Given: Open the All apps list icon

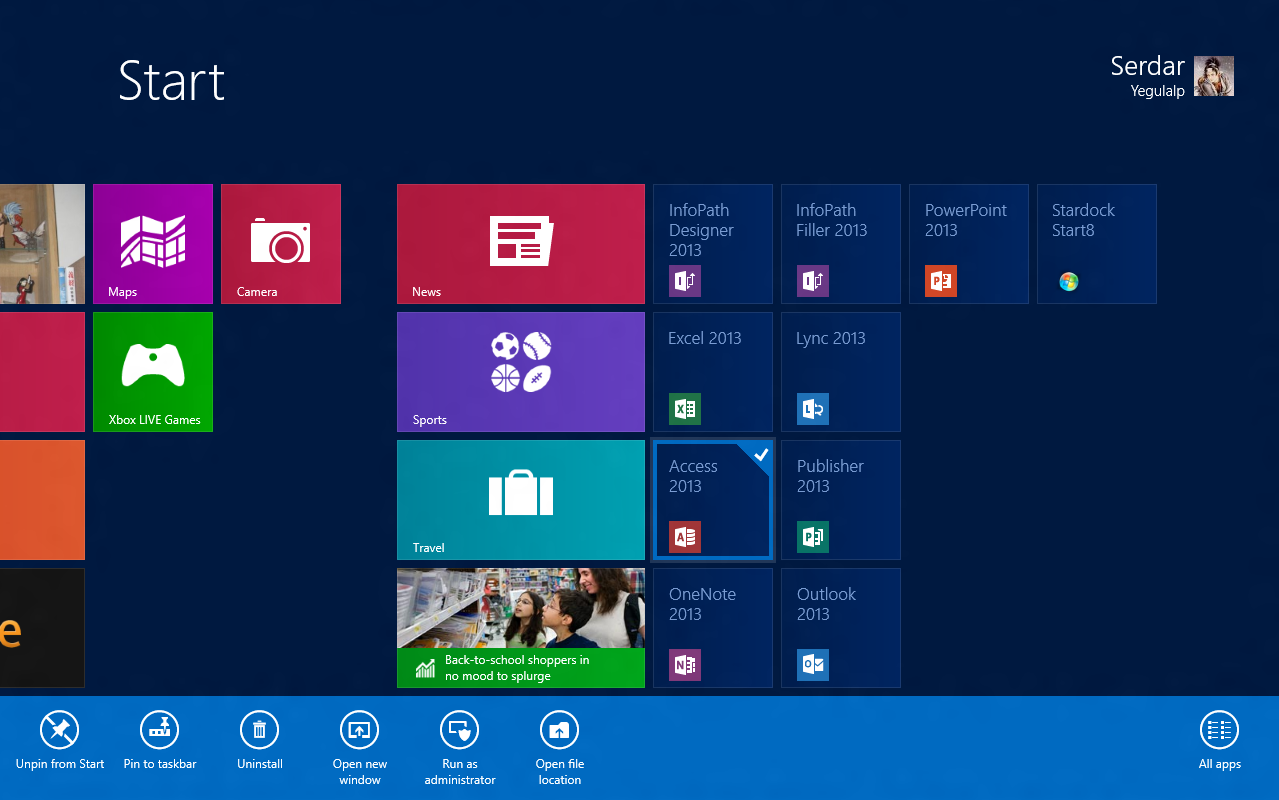Looking at the screenshot, I should 1220,730.
